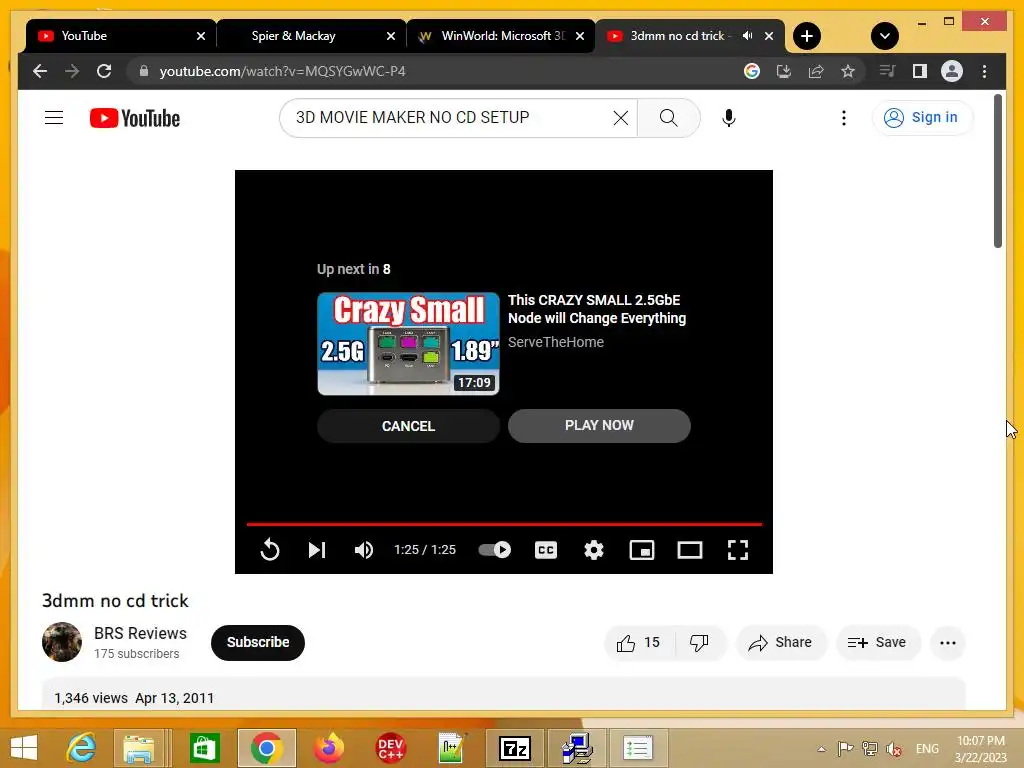Open the BRS Reviews channel name link
The width and height of the screenshot is (1024, 768).
pyautogui.click(x=140, y=633)
